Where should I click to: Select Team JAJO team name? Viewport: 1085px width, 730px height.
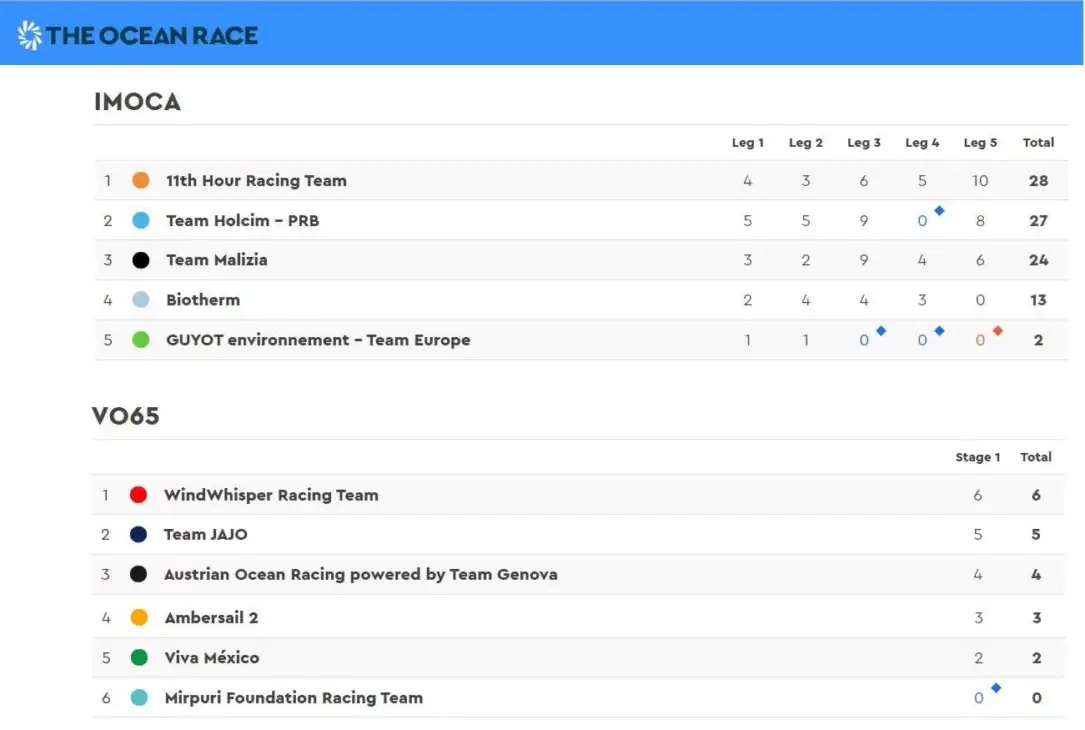[x=206, y=534]
